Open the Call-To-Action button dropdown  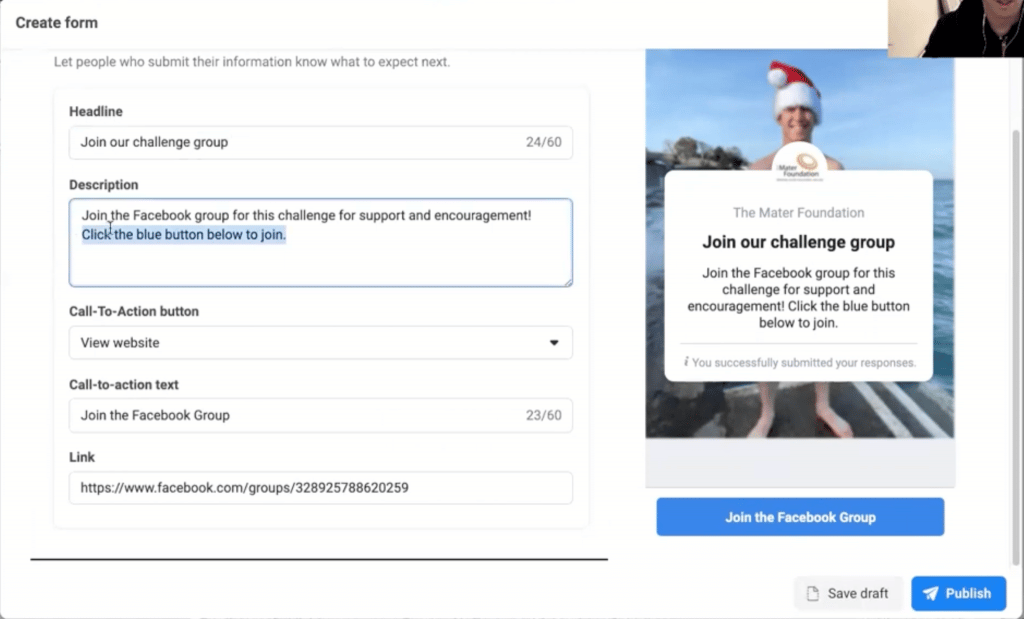click(320, 342)
